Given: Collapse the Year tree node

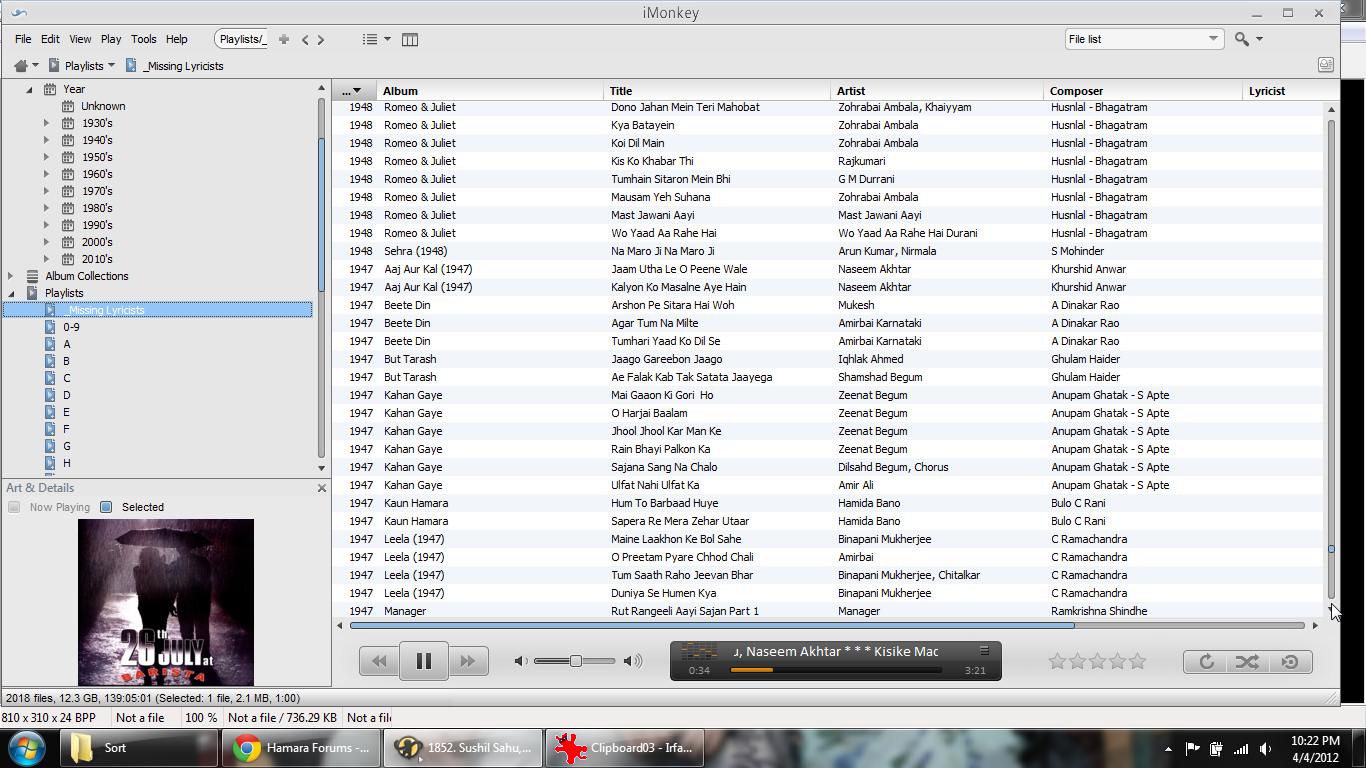Looking at the screenshot, I should coord(29,89).
